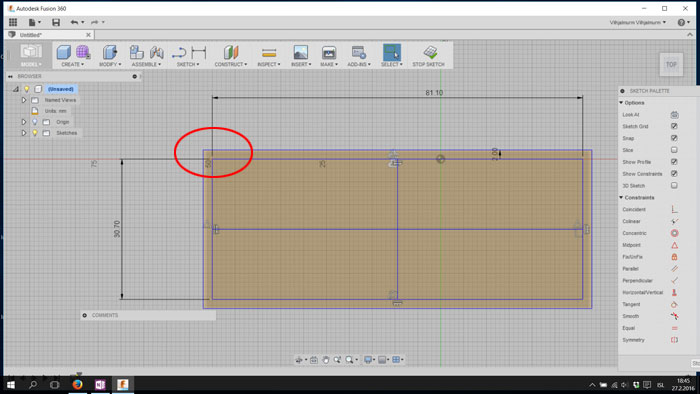
Task: Apply the Tangent constraint
Action: click(675, 304)
